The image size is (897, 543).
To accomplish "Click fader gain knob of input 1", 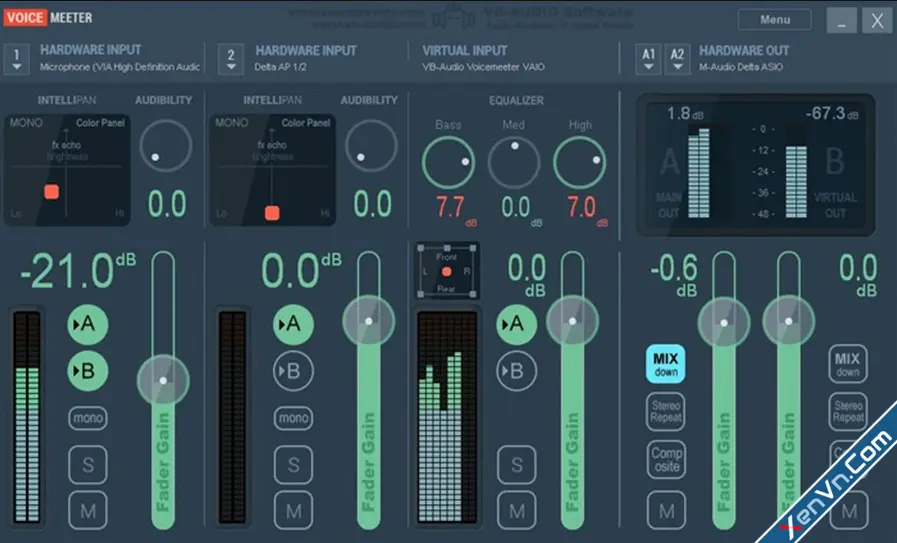I will (163, 380).
